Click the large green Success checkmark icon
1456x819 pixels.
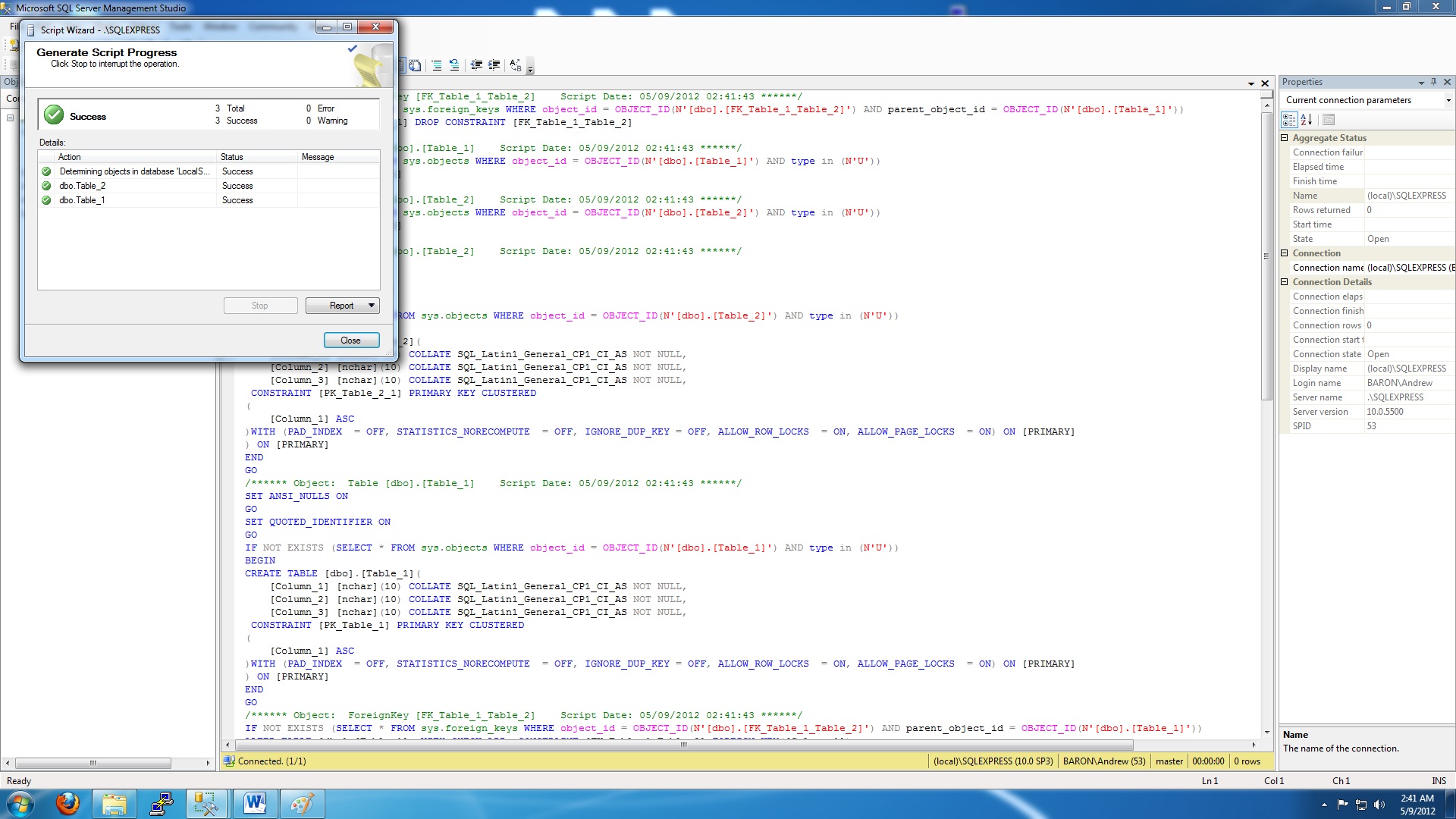point(53,115)
